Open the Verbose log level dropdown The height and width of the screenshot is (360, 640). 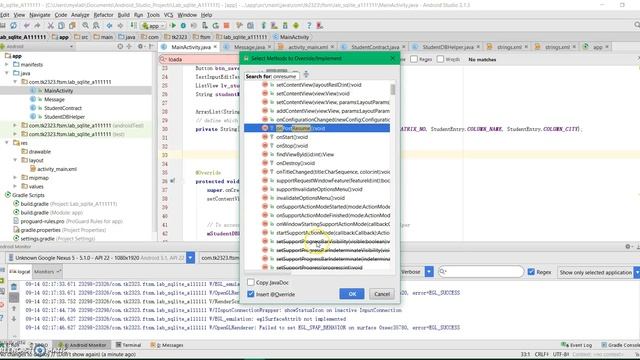[429, 272]
